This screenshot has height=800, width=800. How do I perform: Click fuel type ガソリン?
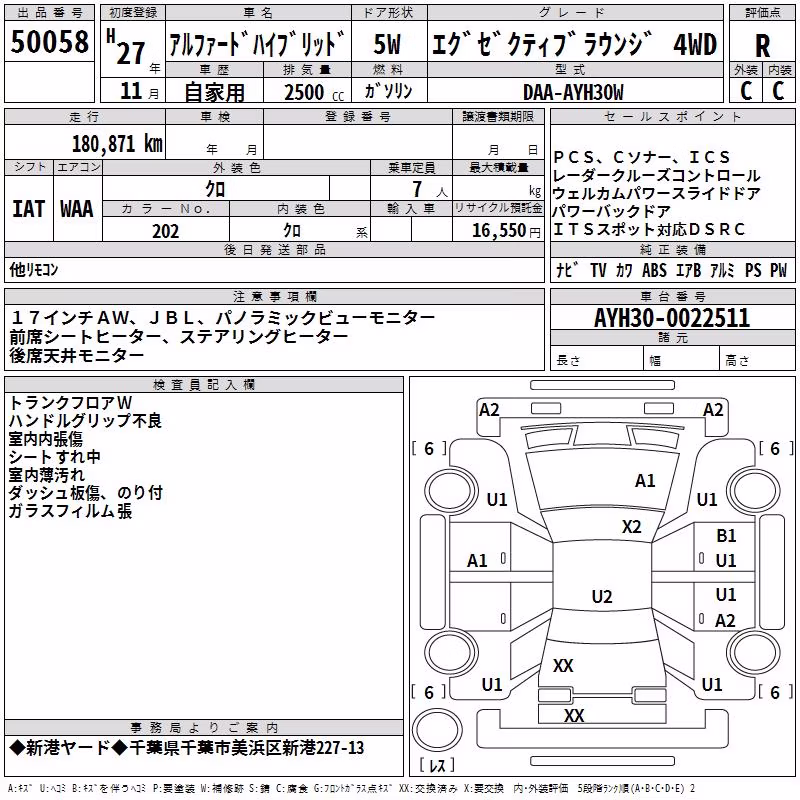pos(388,91)
